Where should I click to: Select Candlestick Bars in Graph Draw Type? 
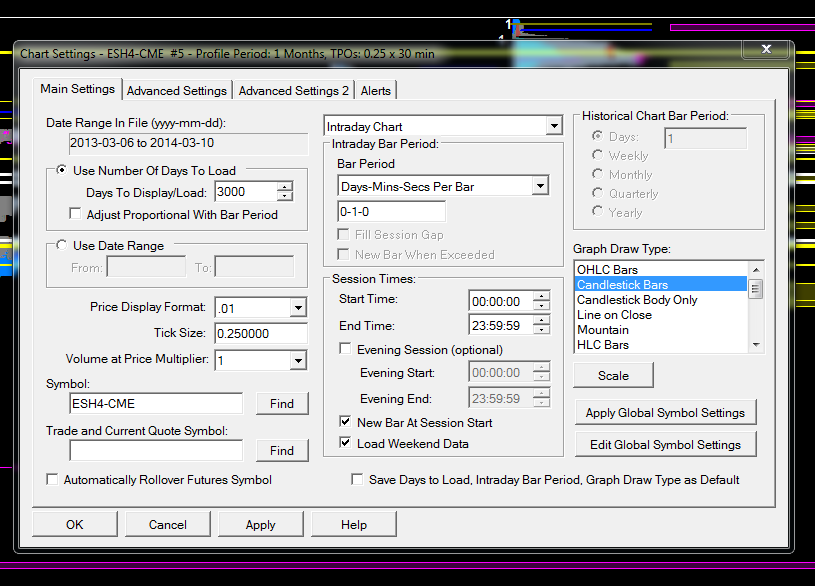click(661, 284)
